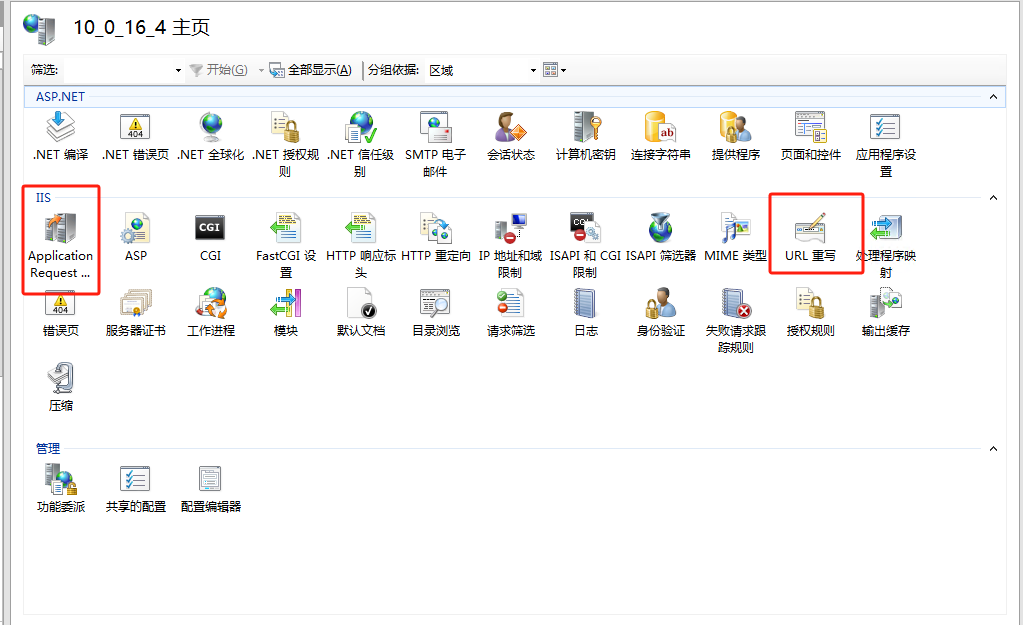Open .NET 全球化 feature
The height and width of the screenshot is (625, 1023).
(211, 136)
